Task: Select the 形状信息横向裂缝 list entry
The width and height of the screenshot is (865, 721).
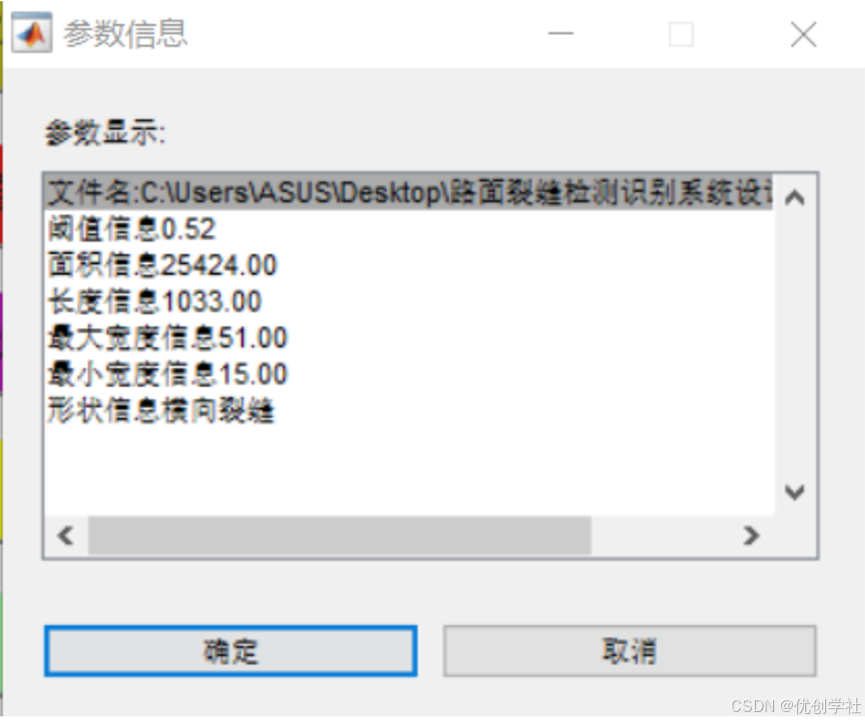Action: tap(409, 410)
